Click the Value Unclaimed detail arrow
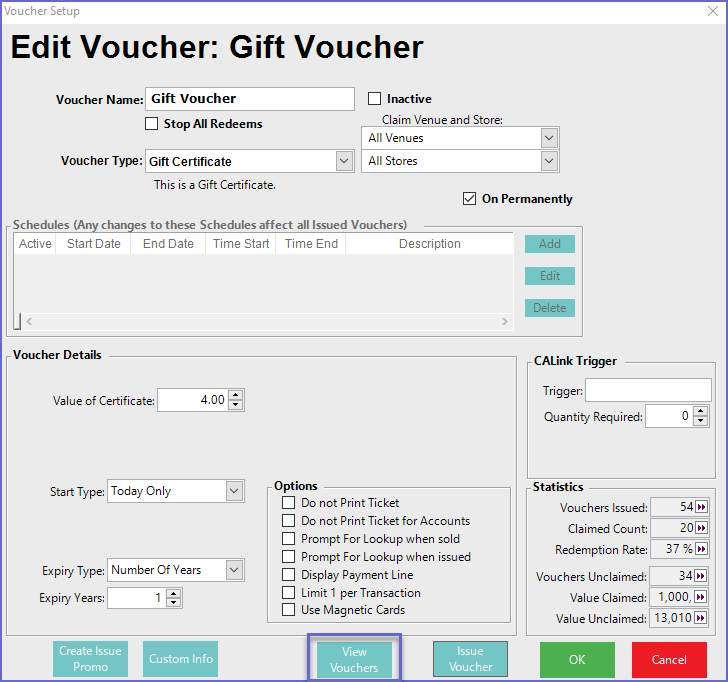Viewport: 728px width, 682px height. point(701,618)
